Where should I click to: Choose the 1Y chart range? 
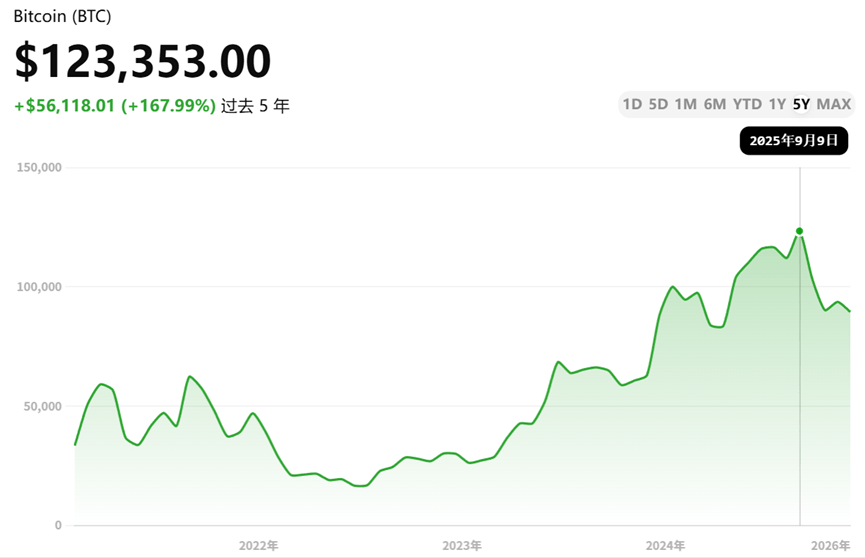point(777,104)
